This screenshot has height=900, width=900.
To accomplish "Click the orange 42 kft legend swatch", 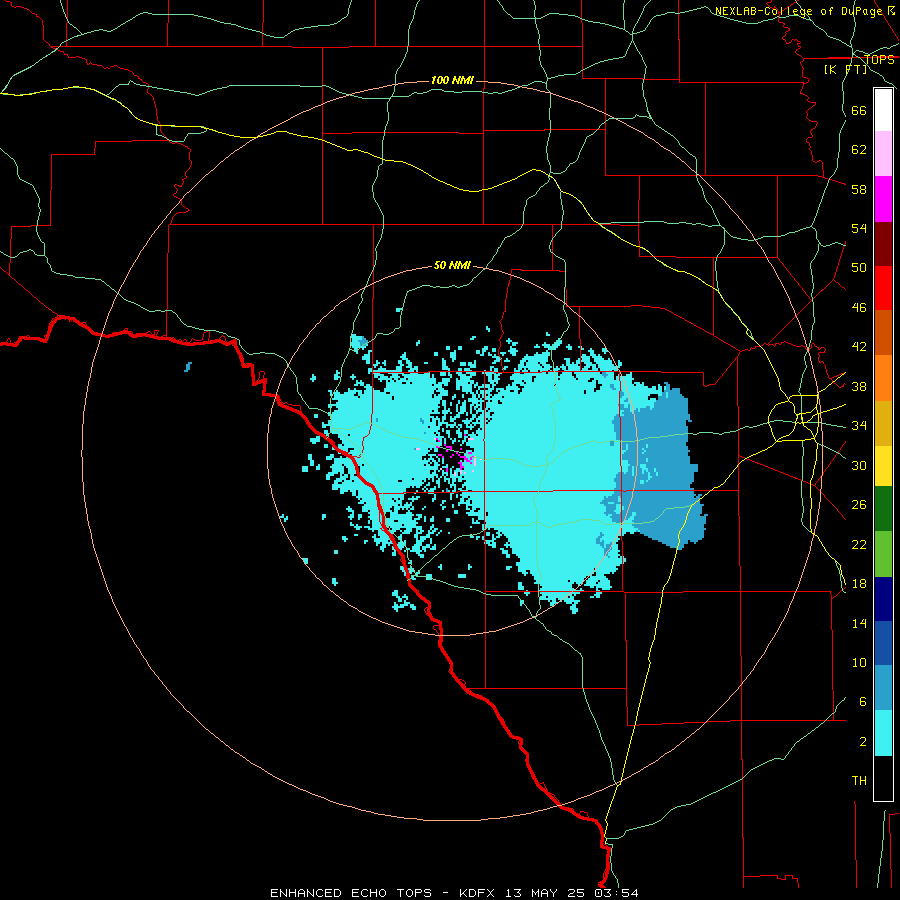I will pos(883,378).
